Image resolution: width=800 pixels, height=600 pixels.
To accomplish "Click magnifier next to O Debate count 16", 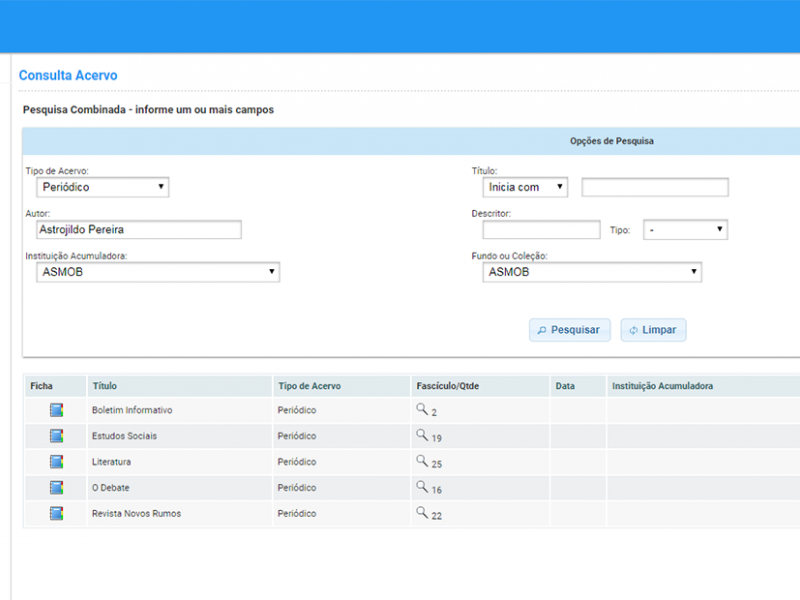I will pos(422,487).
